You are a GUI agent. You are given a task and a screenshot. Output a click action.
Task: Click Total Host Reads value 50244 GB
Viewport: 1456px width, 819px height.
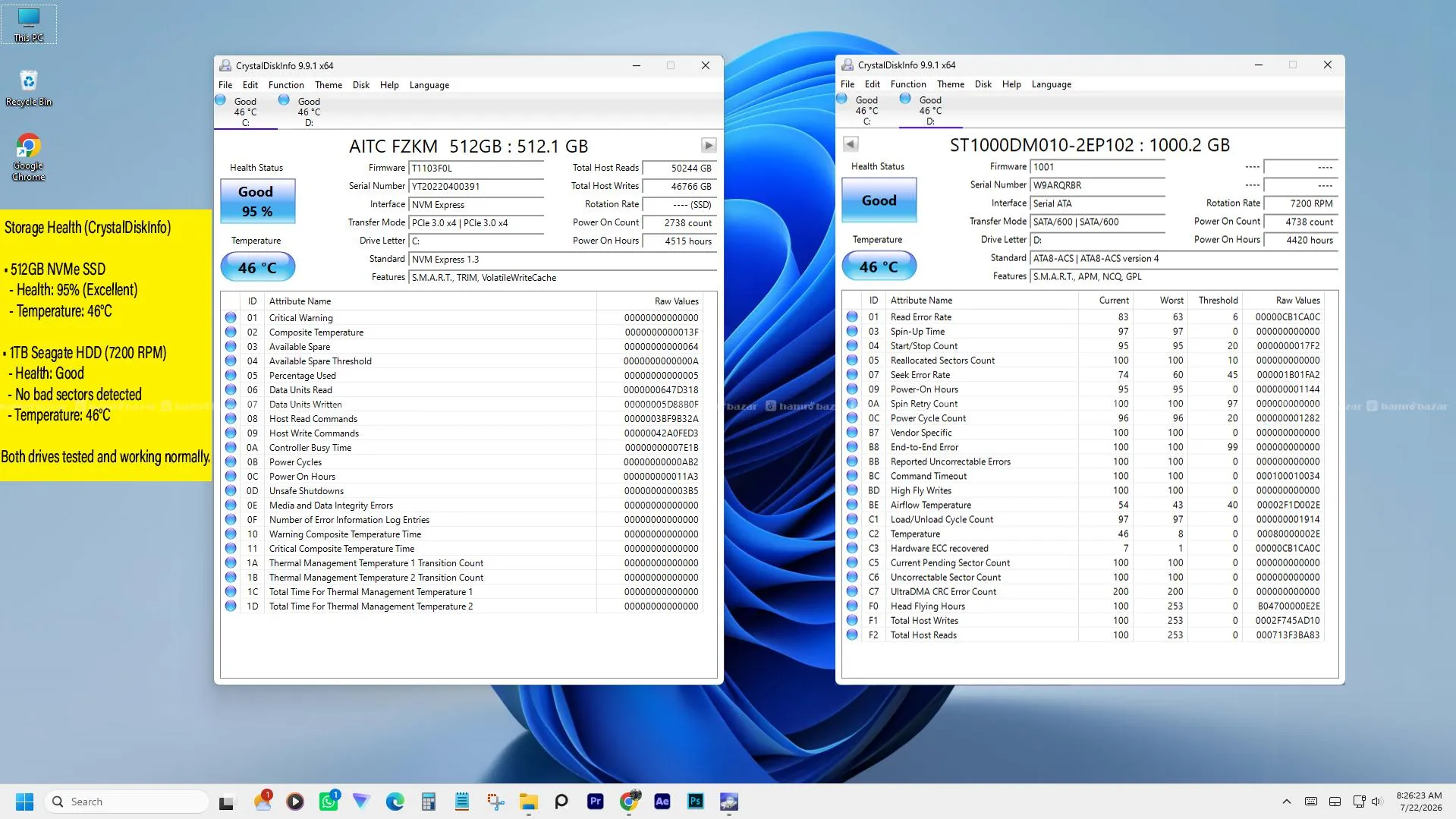680,169
